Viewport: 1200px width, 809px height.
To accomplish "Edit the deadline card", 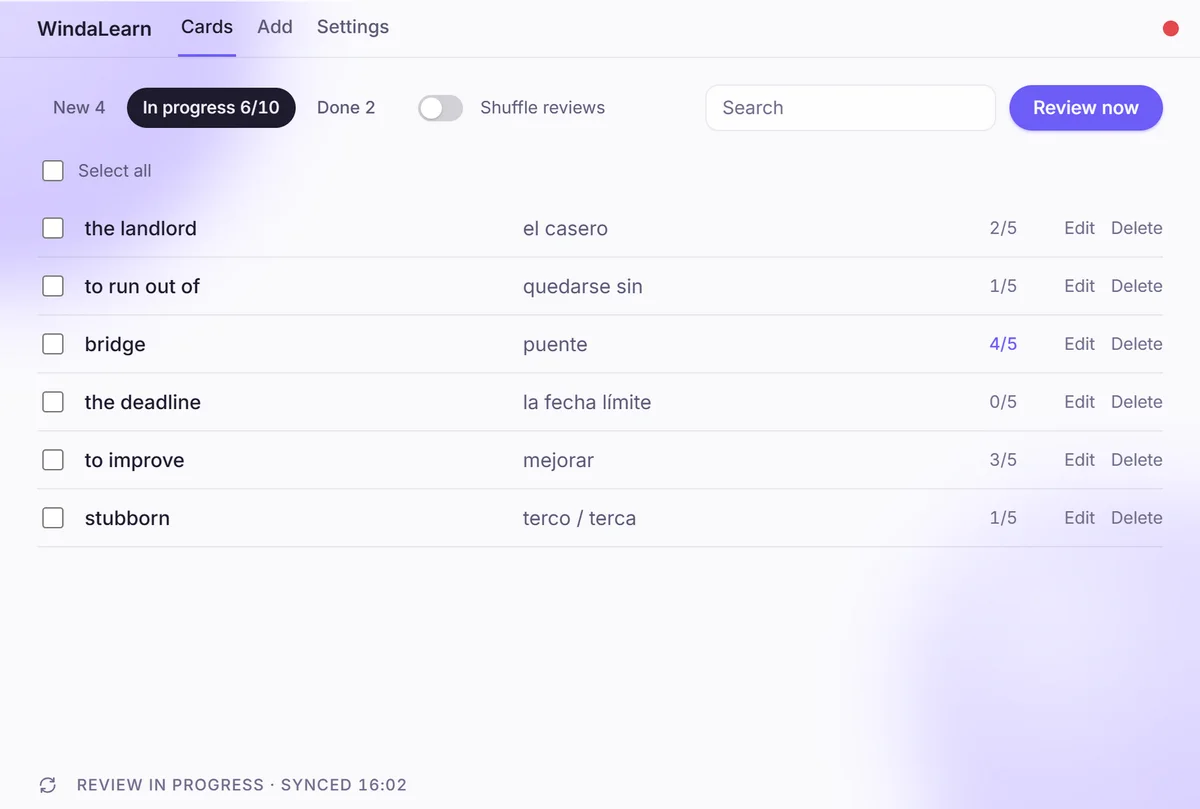I will pos(1079,402).
